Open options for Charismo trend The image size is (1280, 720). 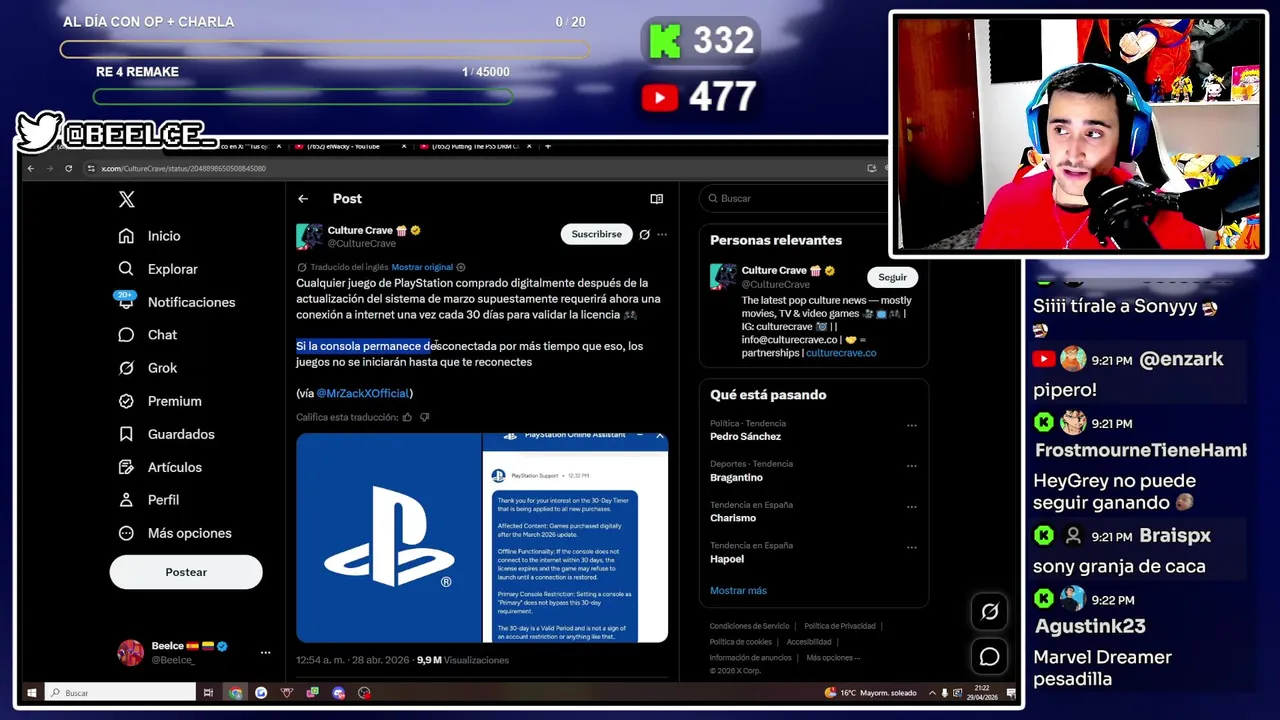911,507
